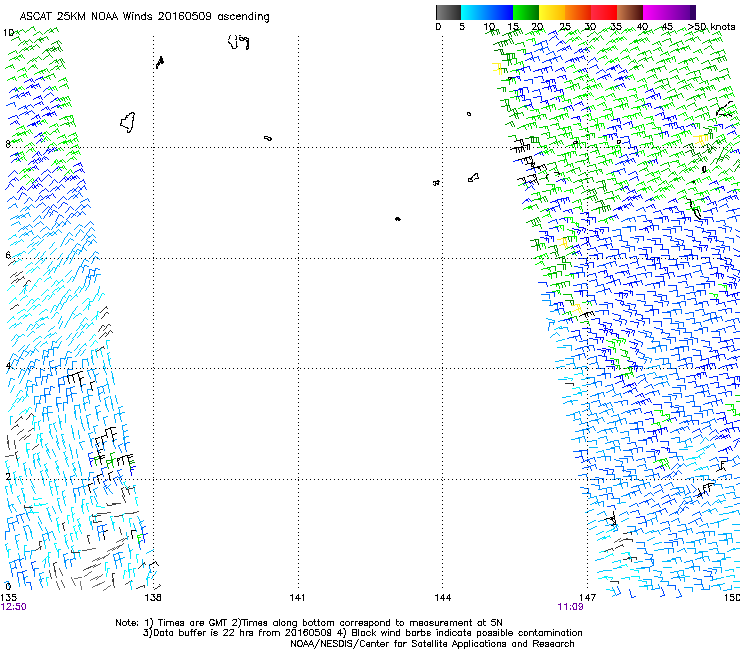Click the latitude label '6'

[8, 255]
